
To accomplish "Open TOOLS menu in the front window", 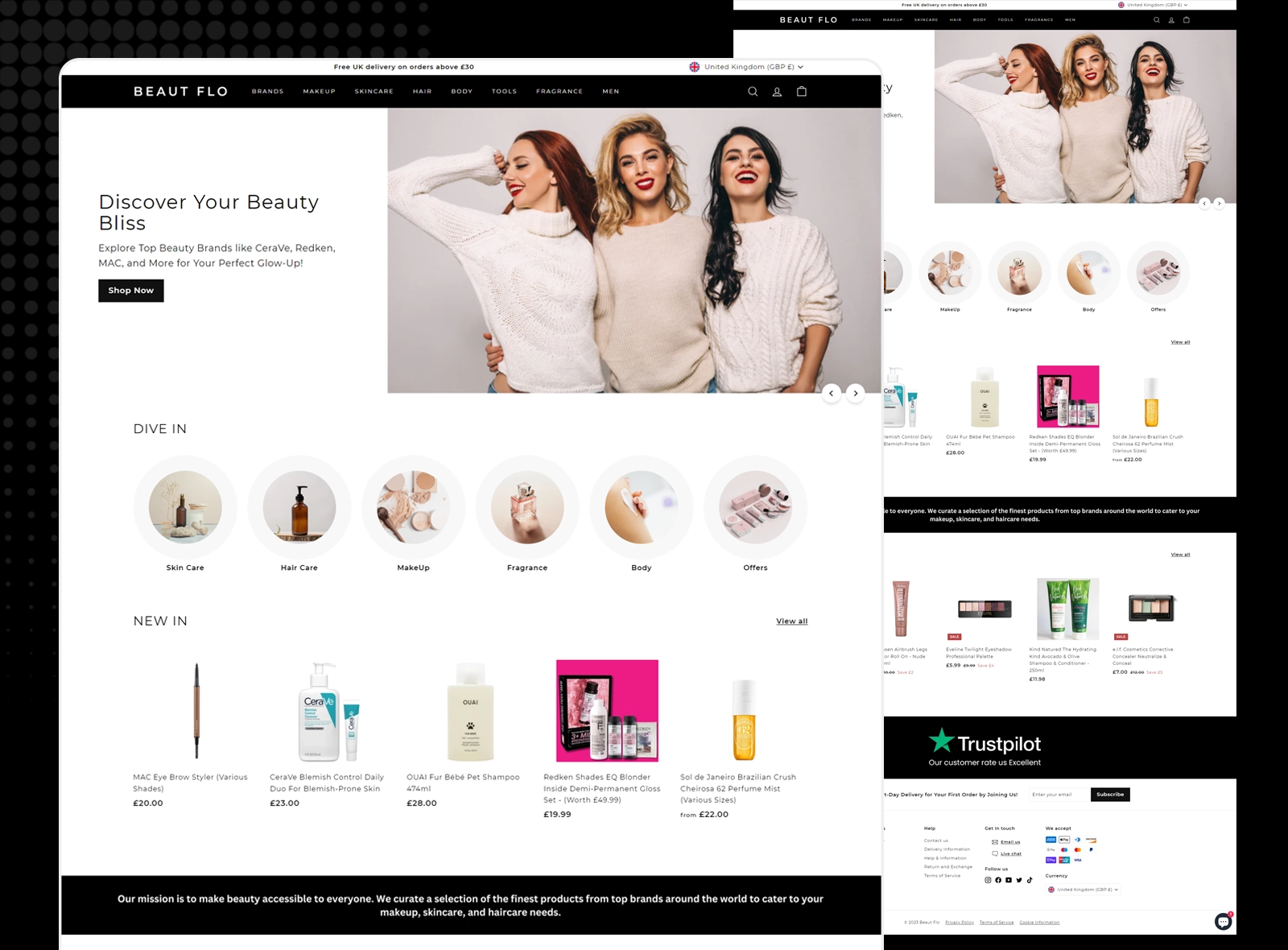I will click(505, 92).
